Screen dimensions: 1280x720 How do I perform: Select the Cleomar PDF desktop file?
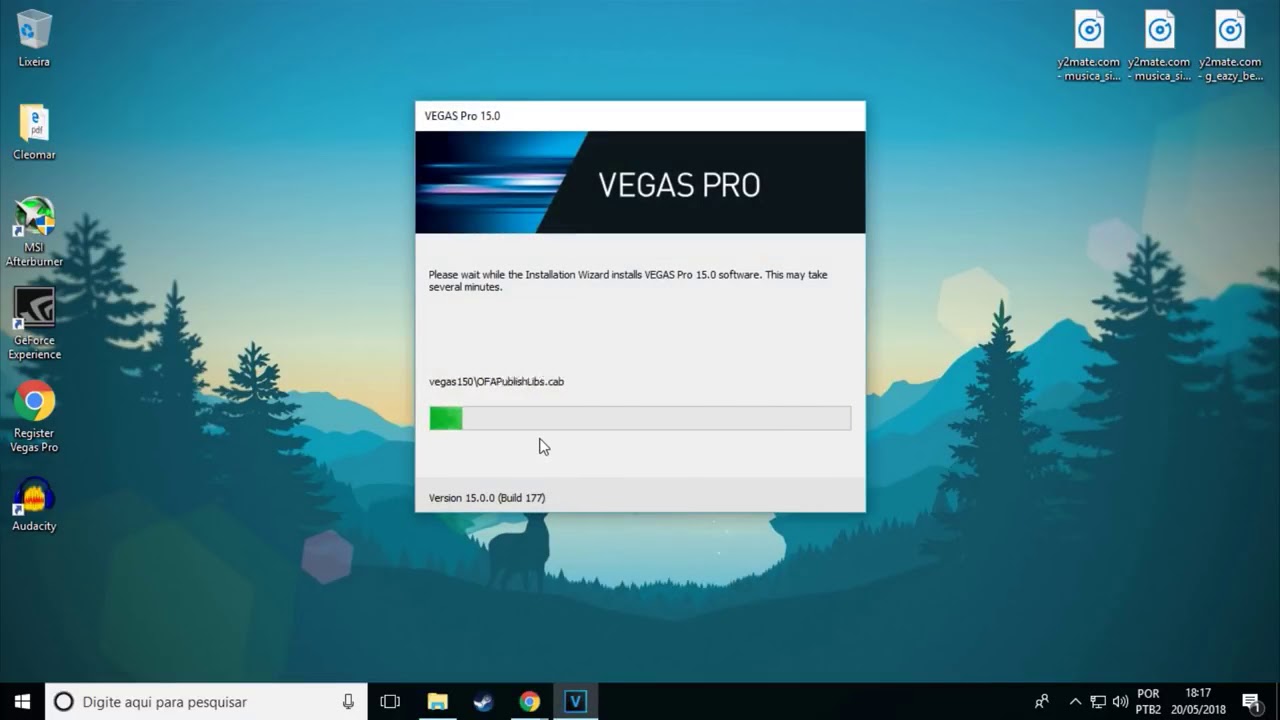[x=34, y=132]
